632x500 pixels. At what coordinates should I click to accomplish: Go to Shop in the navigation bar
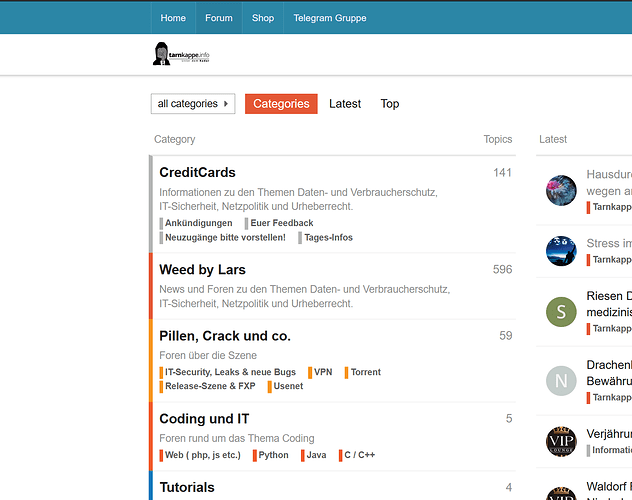click(263, 18)
